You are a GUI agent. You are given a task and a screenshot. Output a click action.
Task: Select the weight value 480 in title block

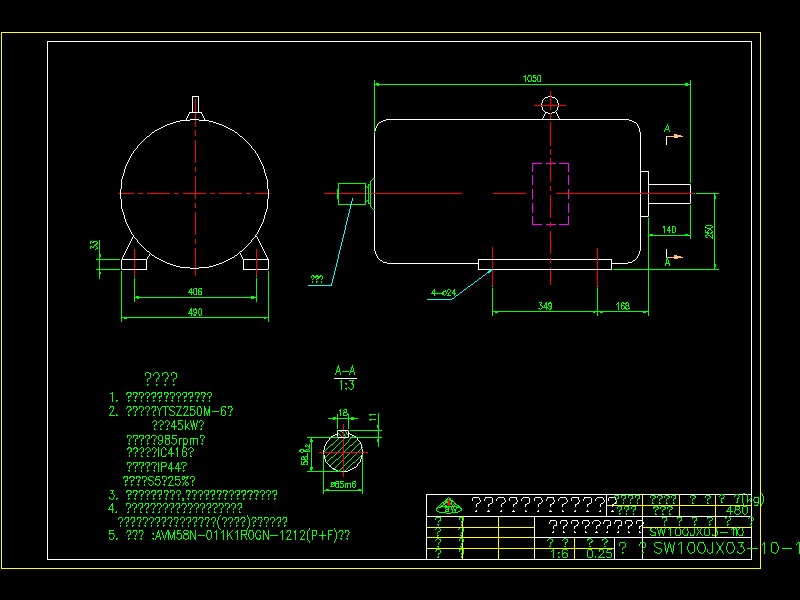(x=737, y=508)
